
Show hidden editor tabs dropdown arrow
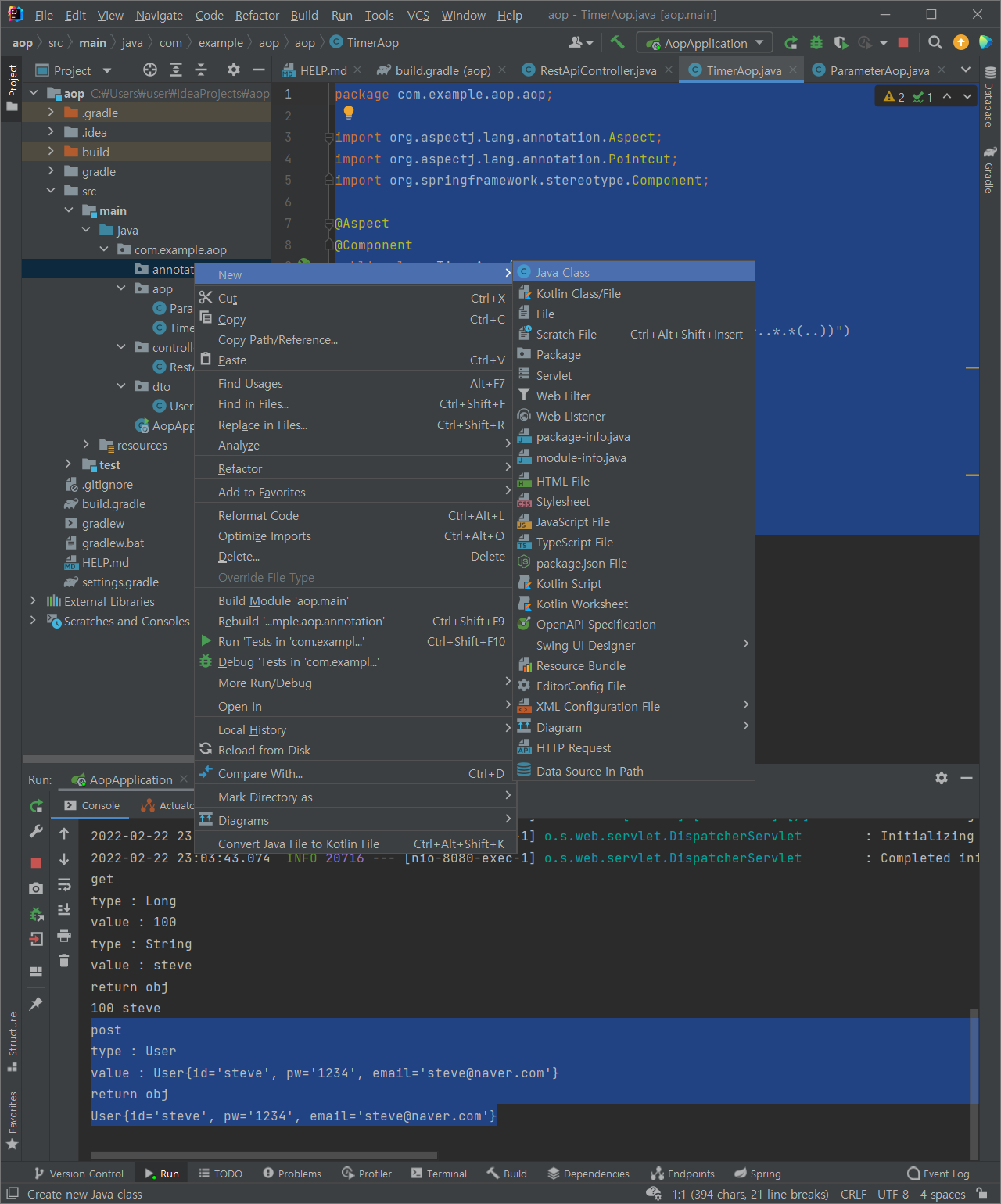point(966,70)
